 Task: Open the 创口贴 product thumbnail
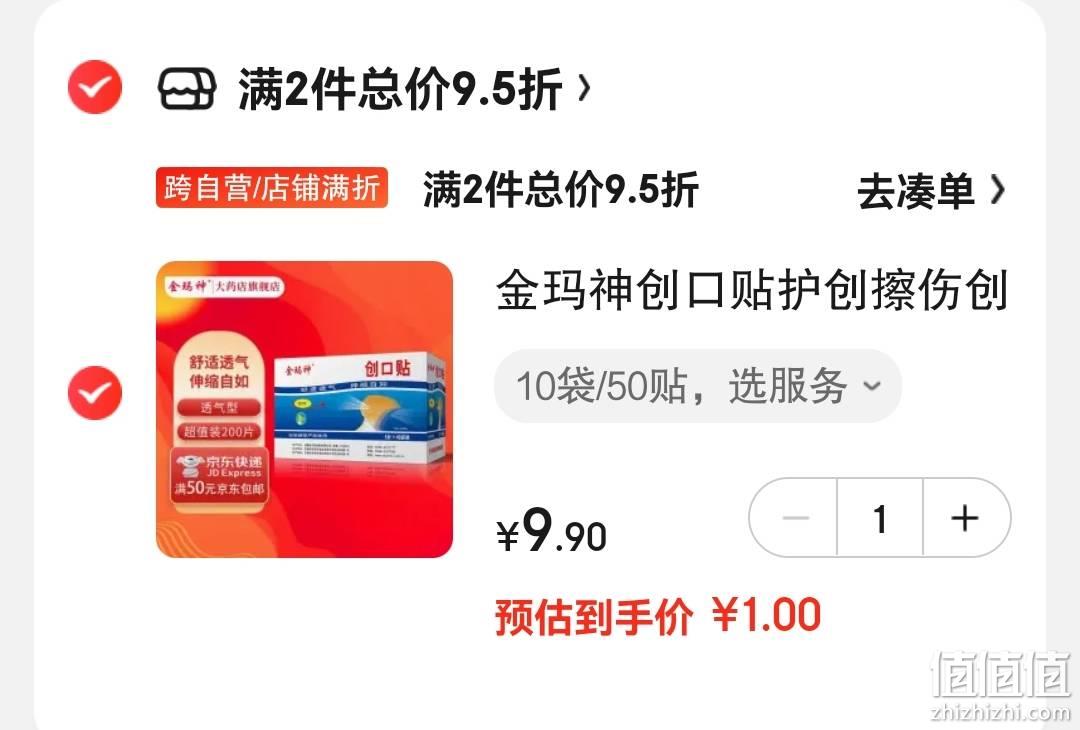pos(304,409)
